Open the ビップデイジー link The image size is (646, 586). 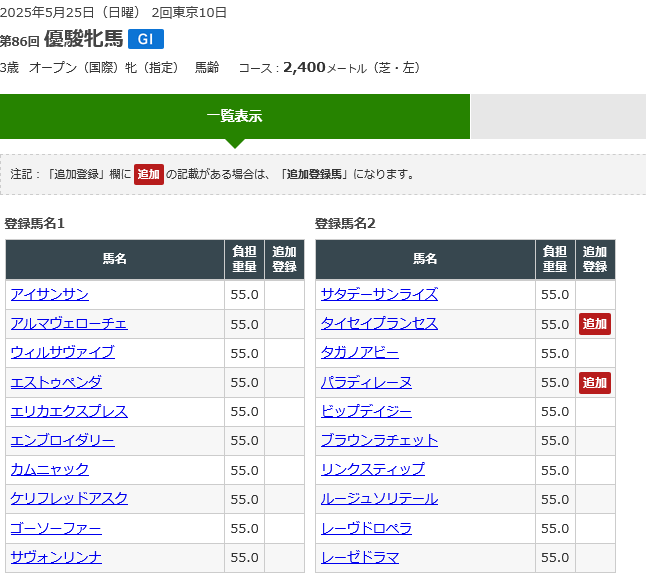point(366,411)
